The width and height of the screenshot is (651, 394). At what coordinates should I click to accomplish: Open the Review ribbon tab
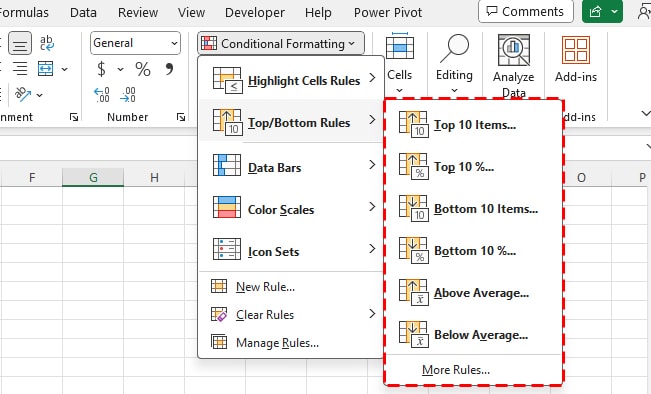pos(138,12)
